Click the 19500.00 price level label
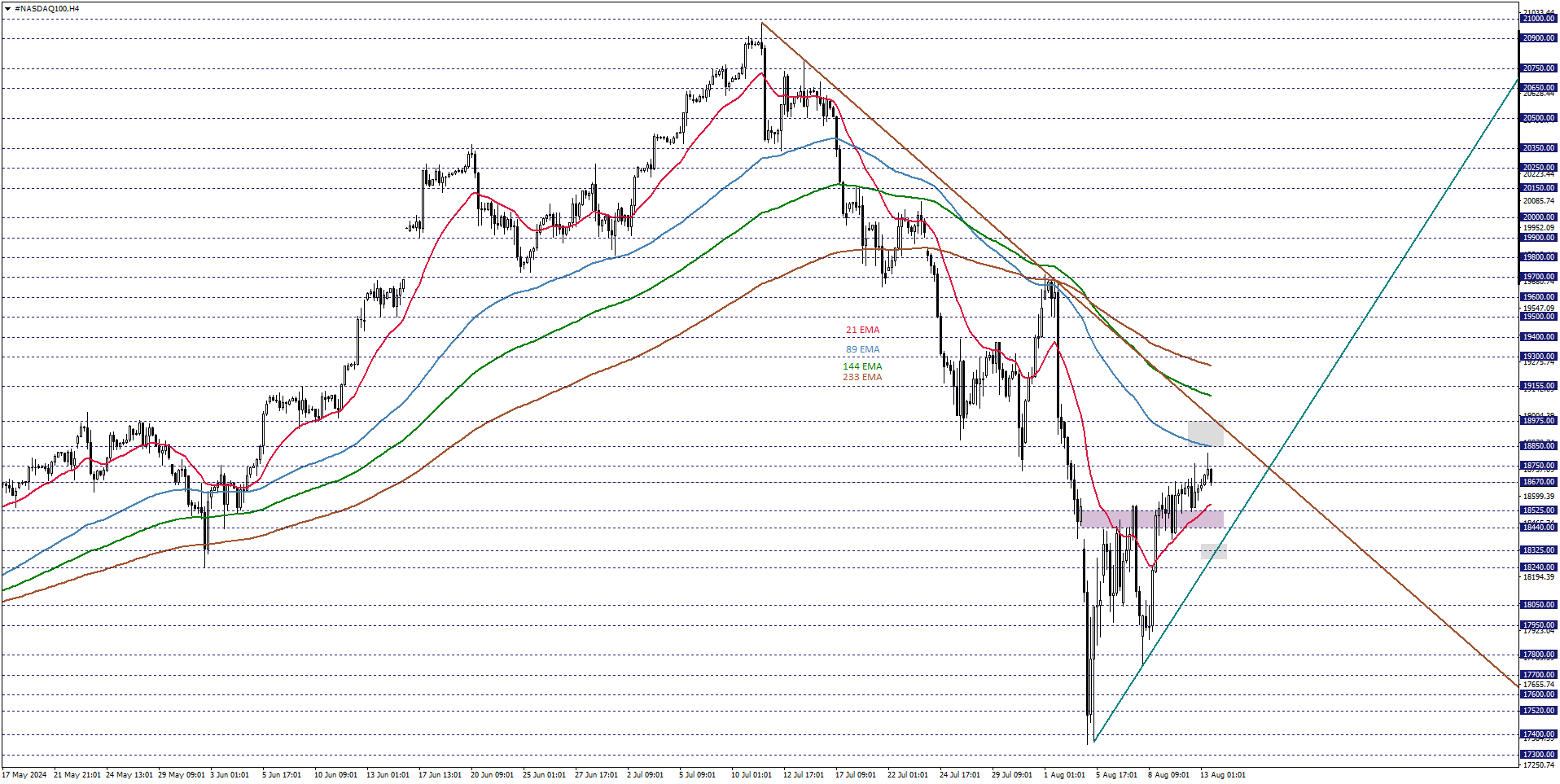The height and width of the screenshot is (784, 1560). pyautogui.click(x=1539, y=317)
